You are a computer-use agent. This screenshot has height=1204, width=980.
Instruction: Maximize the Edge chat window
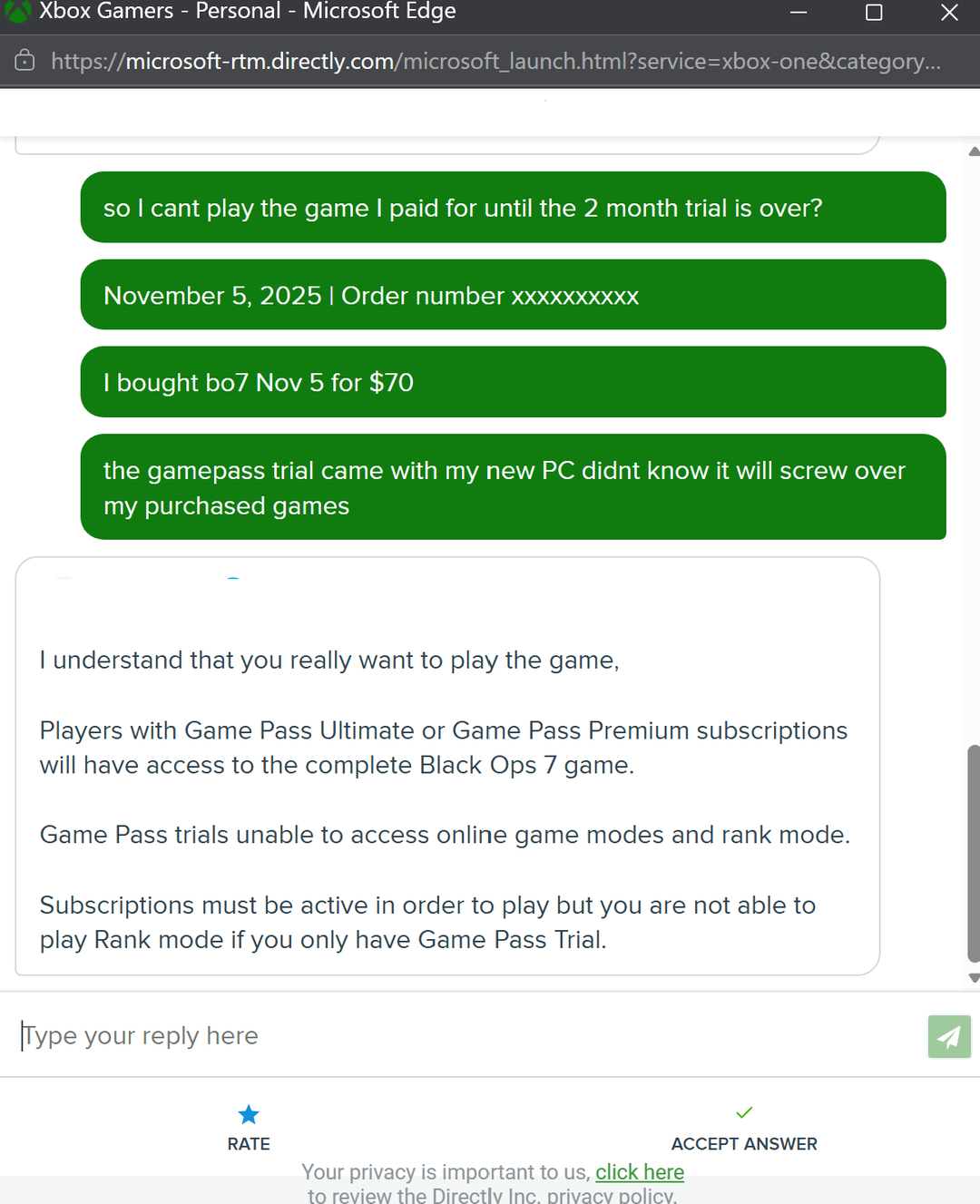click(x=874, y=13)
